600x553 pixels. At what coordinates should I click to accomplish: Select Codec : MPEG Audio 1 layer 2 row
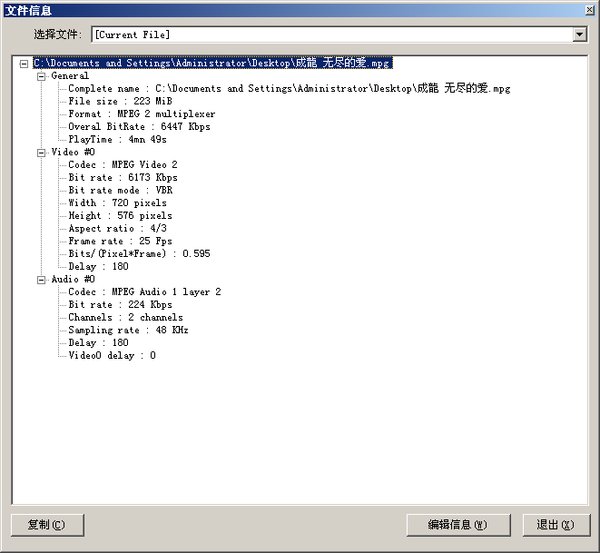[145, 292]
